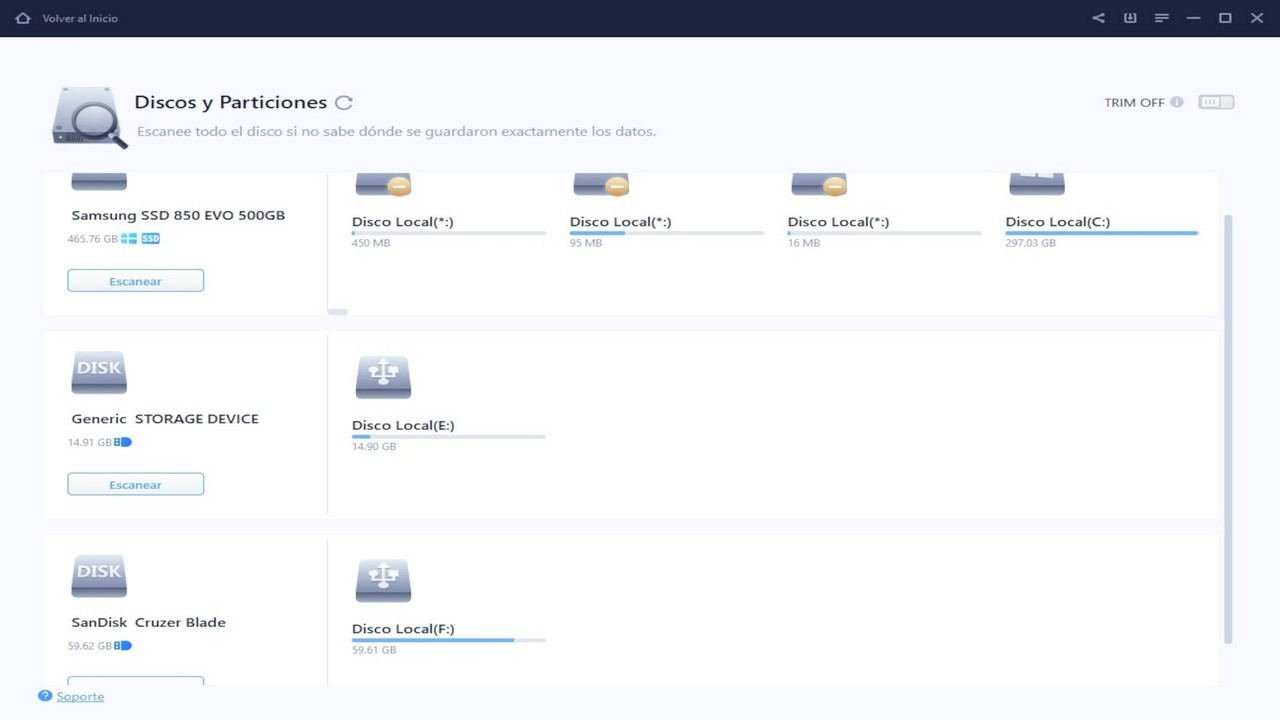Screen dimensions: 1280x720
Task: Open the Soporte link
Action: coord(80,697)
